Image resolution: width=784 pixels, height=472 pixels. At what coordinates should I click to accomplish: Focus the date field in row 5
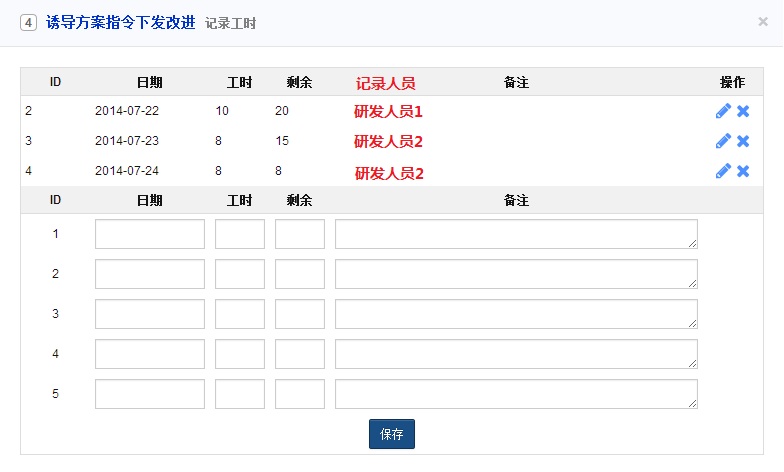pyautogui.click(x=150, y=394)
